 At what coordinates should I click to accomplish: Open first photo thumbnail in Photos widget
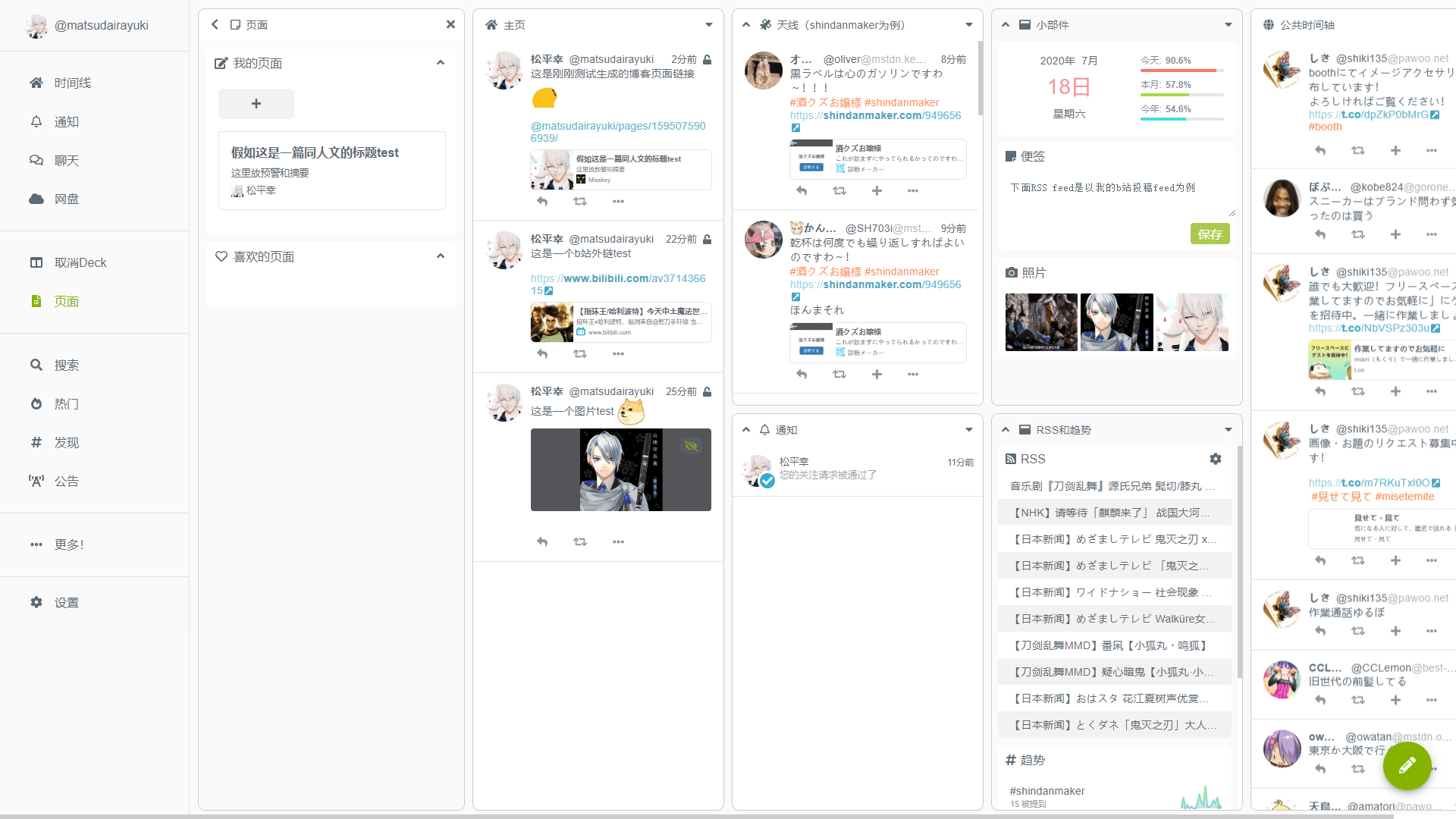pyautogui.click(x=1041, y=322)
